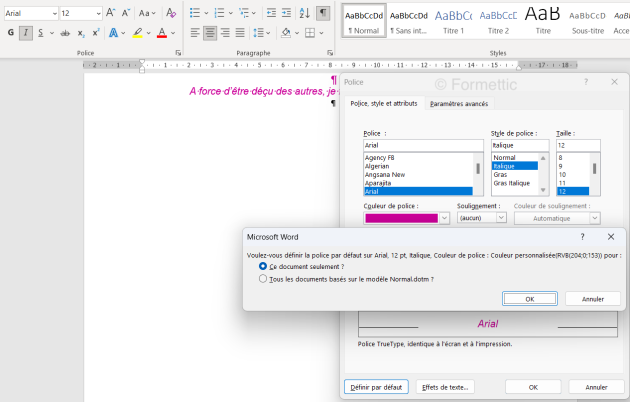630x402 pixels.
Task: Apply the superscript button
Action: [95, 33]
